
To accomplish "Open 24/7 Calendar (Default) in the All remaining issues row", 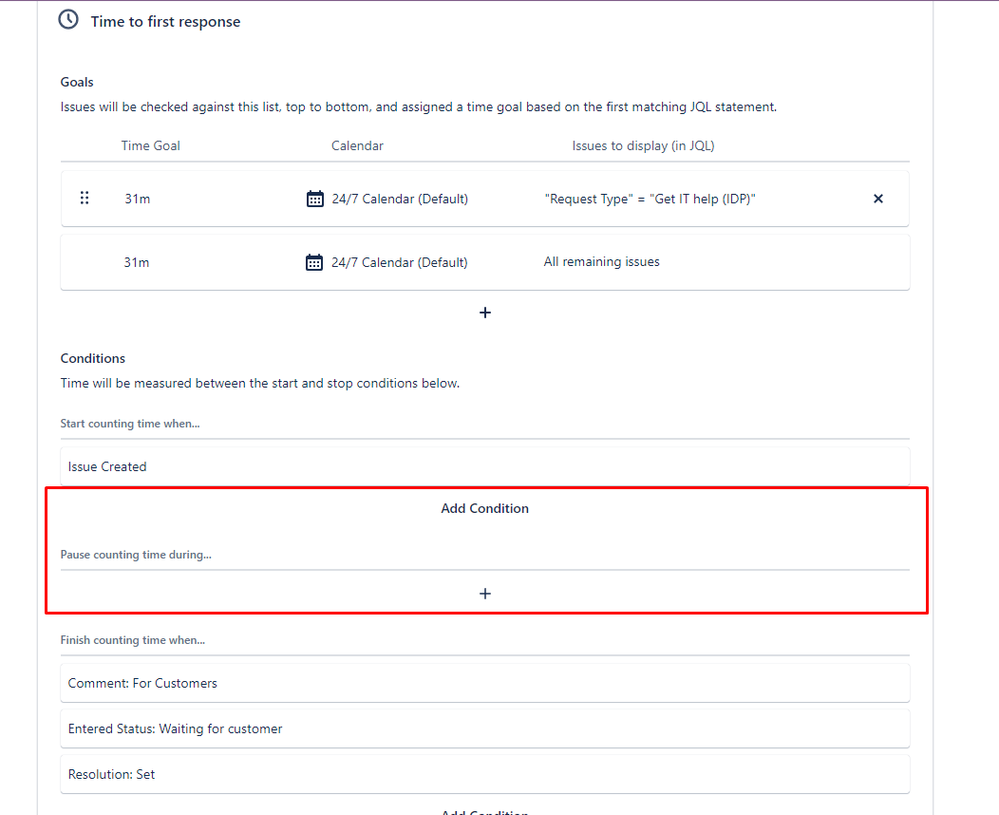I will pos(399,263).
